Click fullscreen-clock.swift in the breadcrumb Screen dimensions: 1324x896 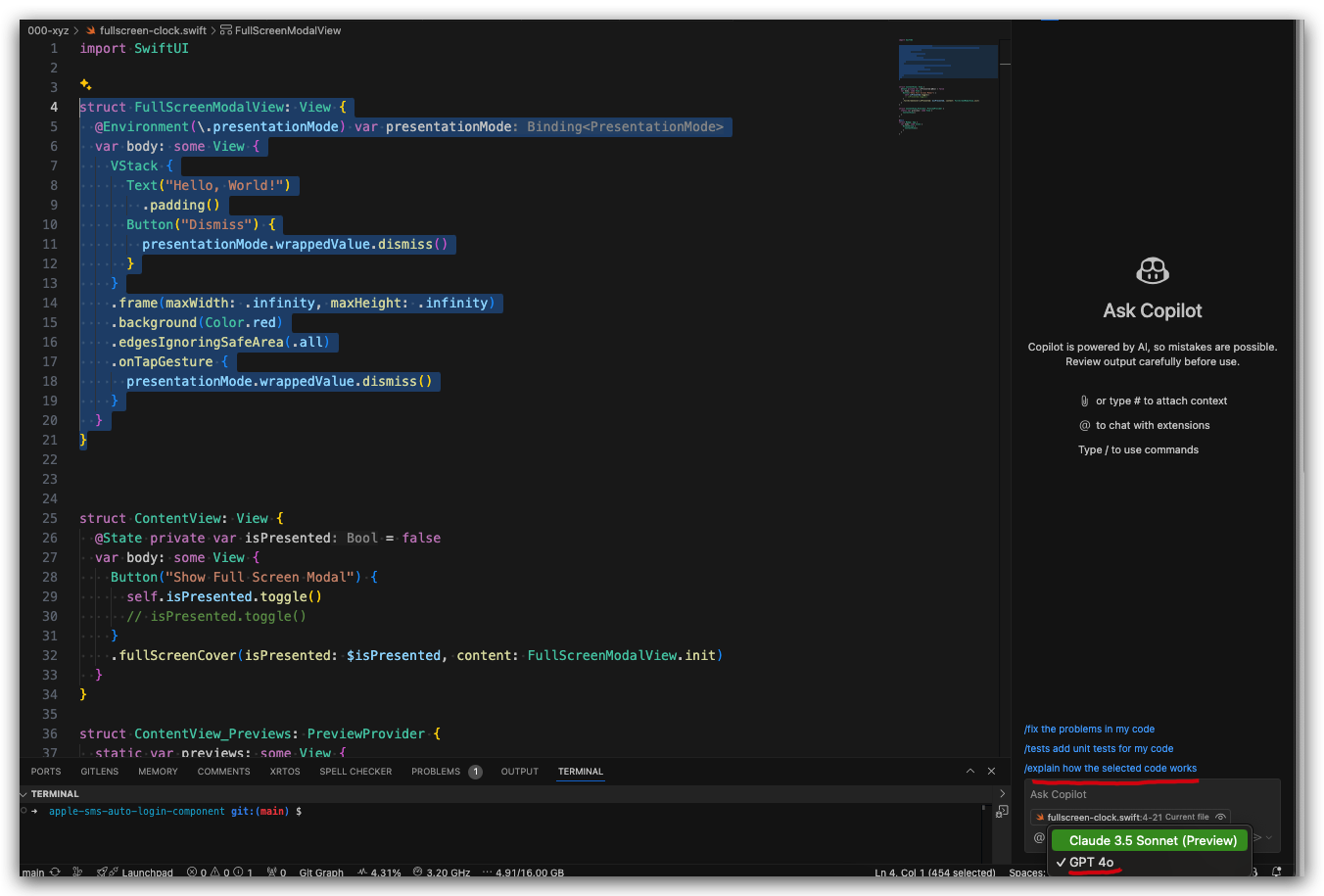click(153, 30)
